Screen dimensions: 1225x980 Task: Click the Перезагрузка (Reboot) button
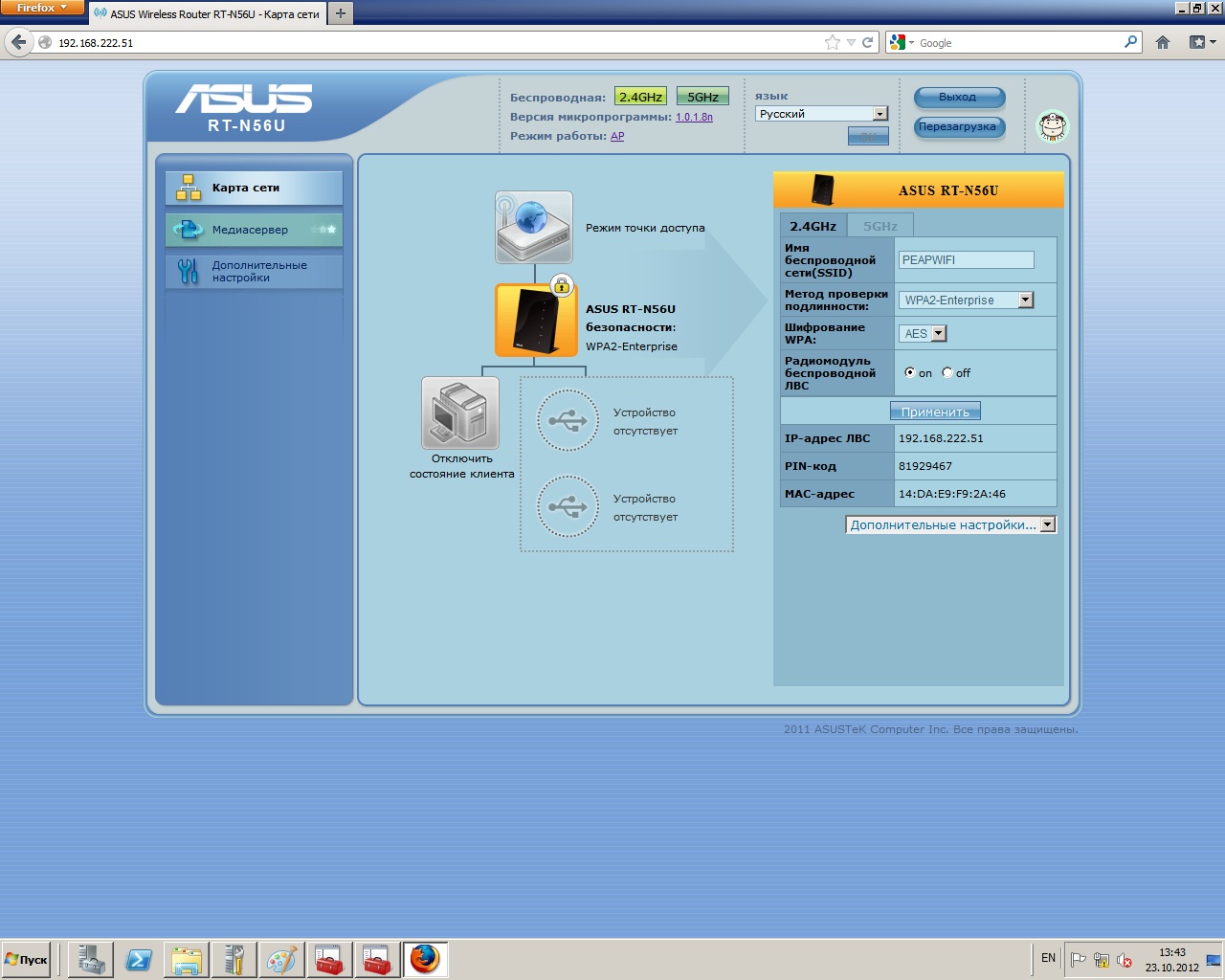pos(959,126)
